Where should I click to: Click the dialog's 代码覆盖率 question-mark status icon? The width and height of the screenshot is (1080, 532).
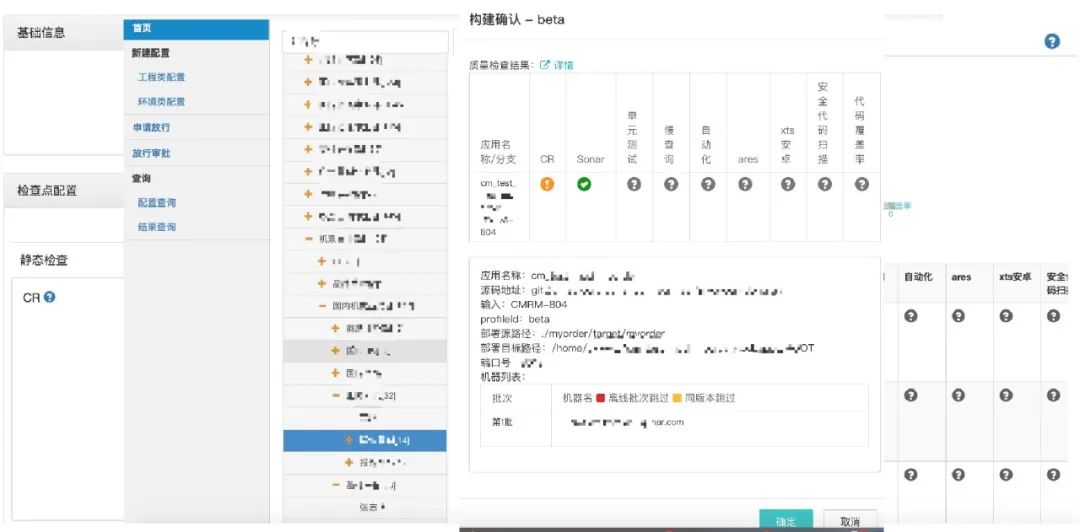(x=862, y=184)
